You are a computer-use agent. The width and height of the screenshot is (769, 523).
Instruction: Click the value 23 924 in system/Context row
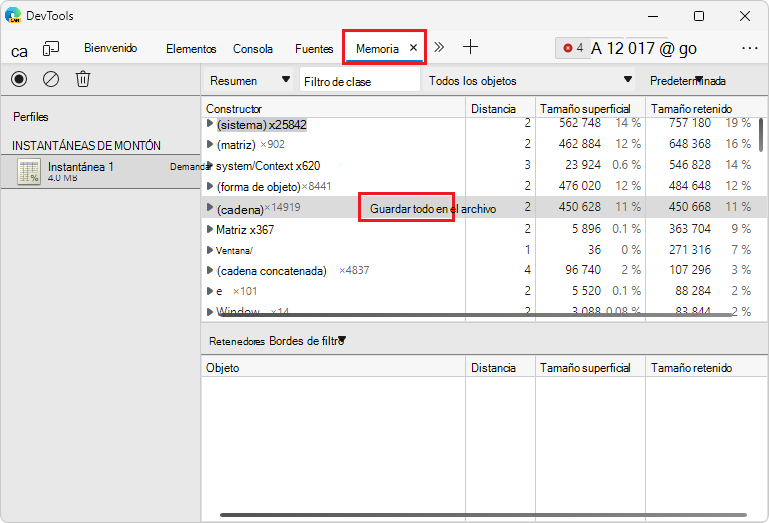583,165
